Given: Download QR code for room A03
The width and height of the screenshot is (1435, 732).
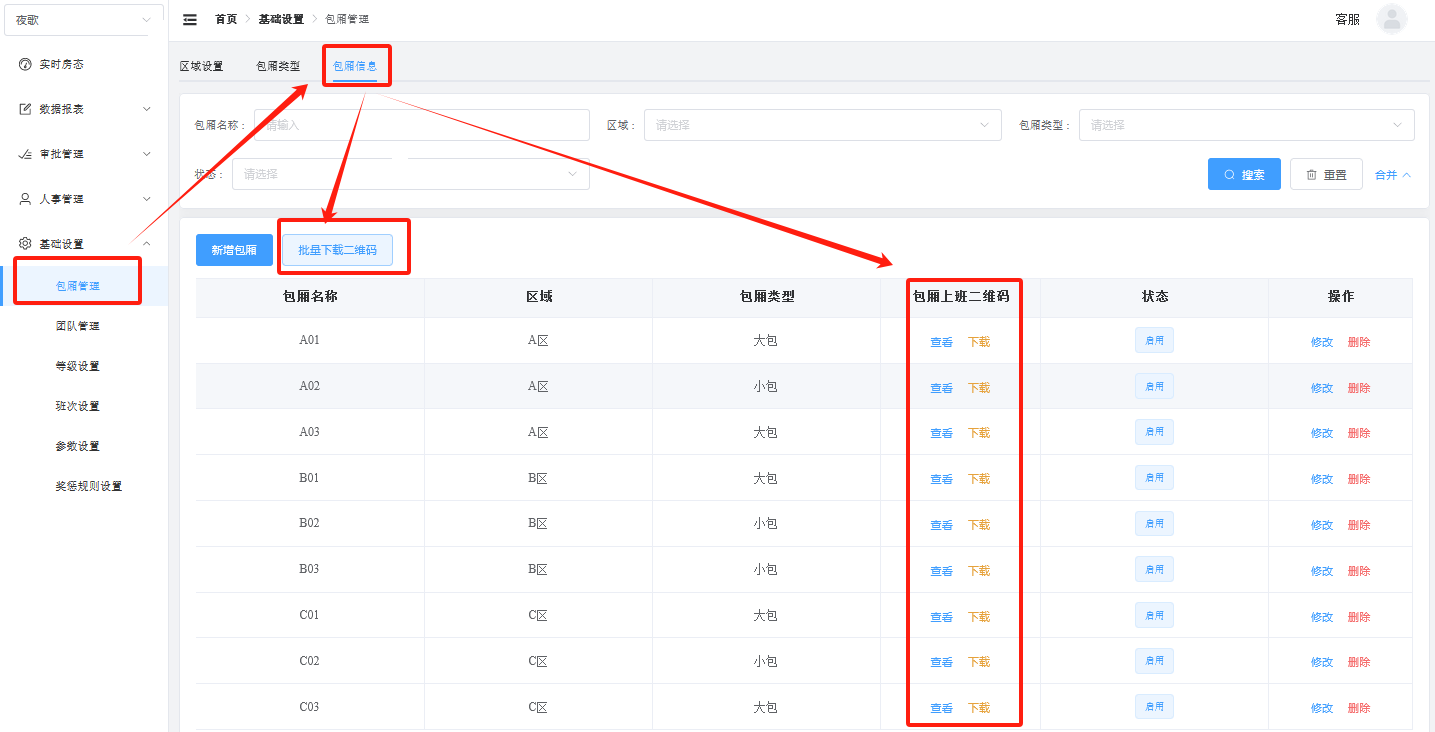Looking at the screenshot, I should click(978, 433).
